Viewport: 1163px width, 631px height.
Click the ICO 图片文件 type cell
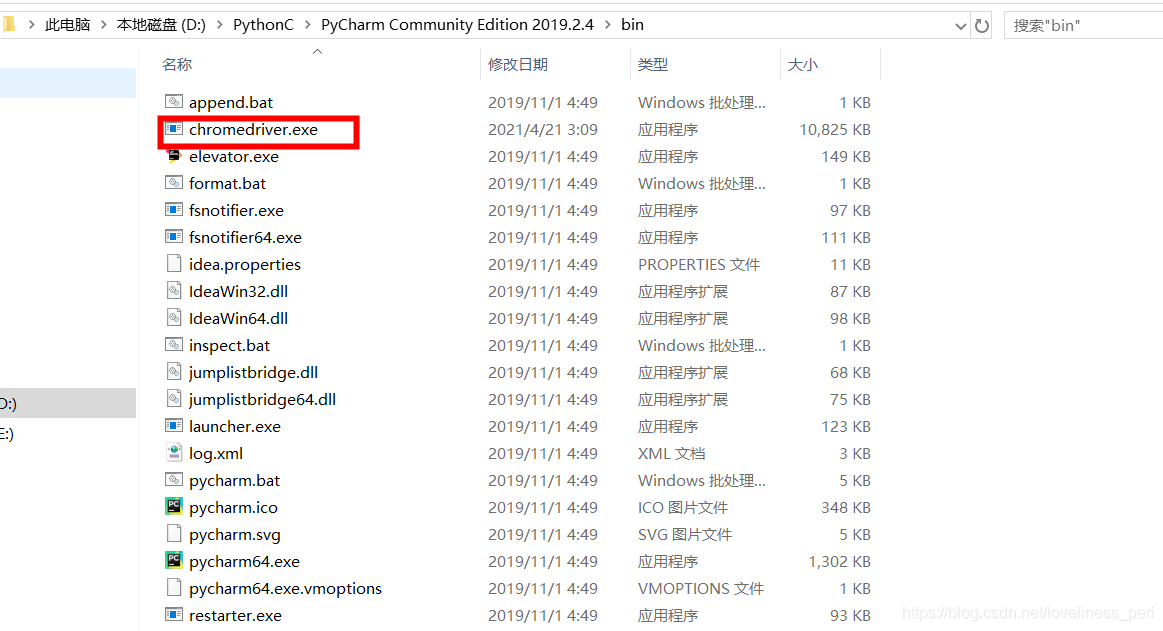click(x=682, y=507)
